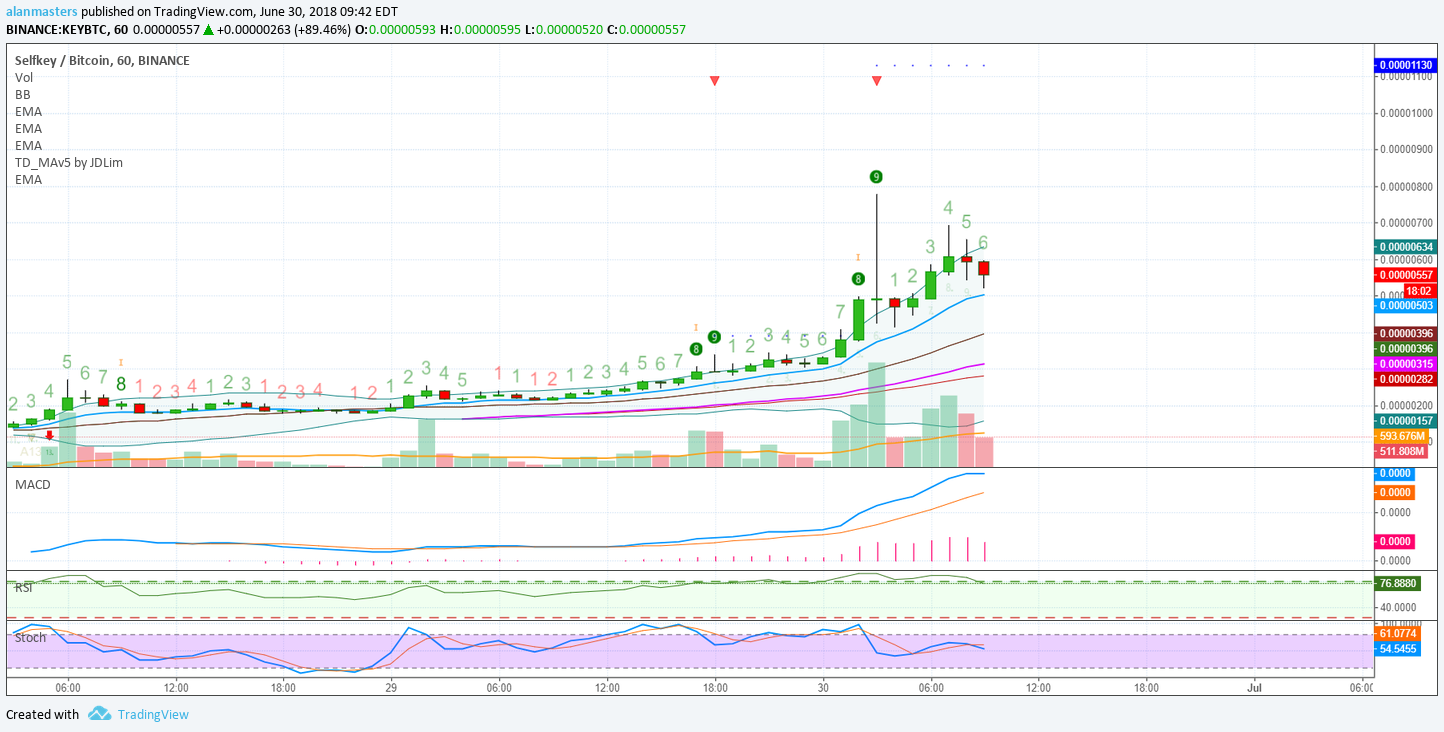
Task: Open the TradingView link in the footer
Action: pyautogui.click(x=153, y=714)
